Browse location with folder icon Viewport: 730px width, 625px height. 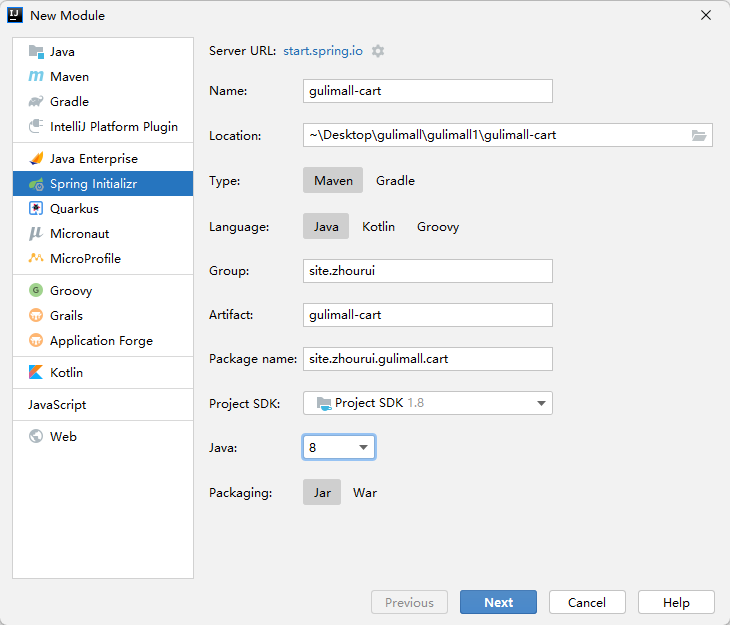(x=699, y=135)
